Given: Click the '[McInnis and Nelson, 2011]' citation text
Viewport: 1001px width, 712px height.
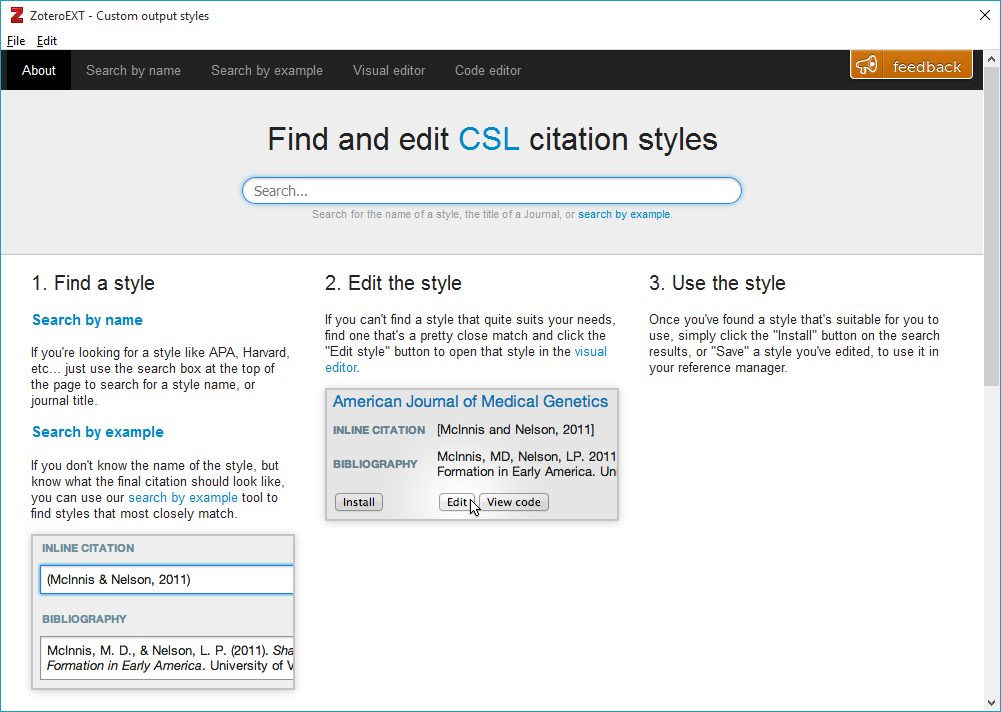Looking at the screenshot, I should click(516, 430).
